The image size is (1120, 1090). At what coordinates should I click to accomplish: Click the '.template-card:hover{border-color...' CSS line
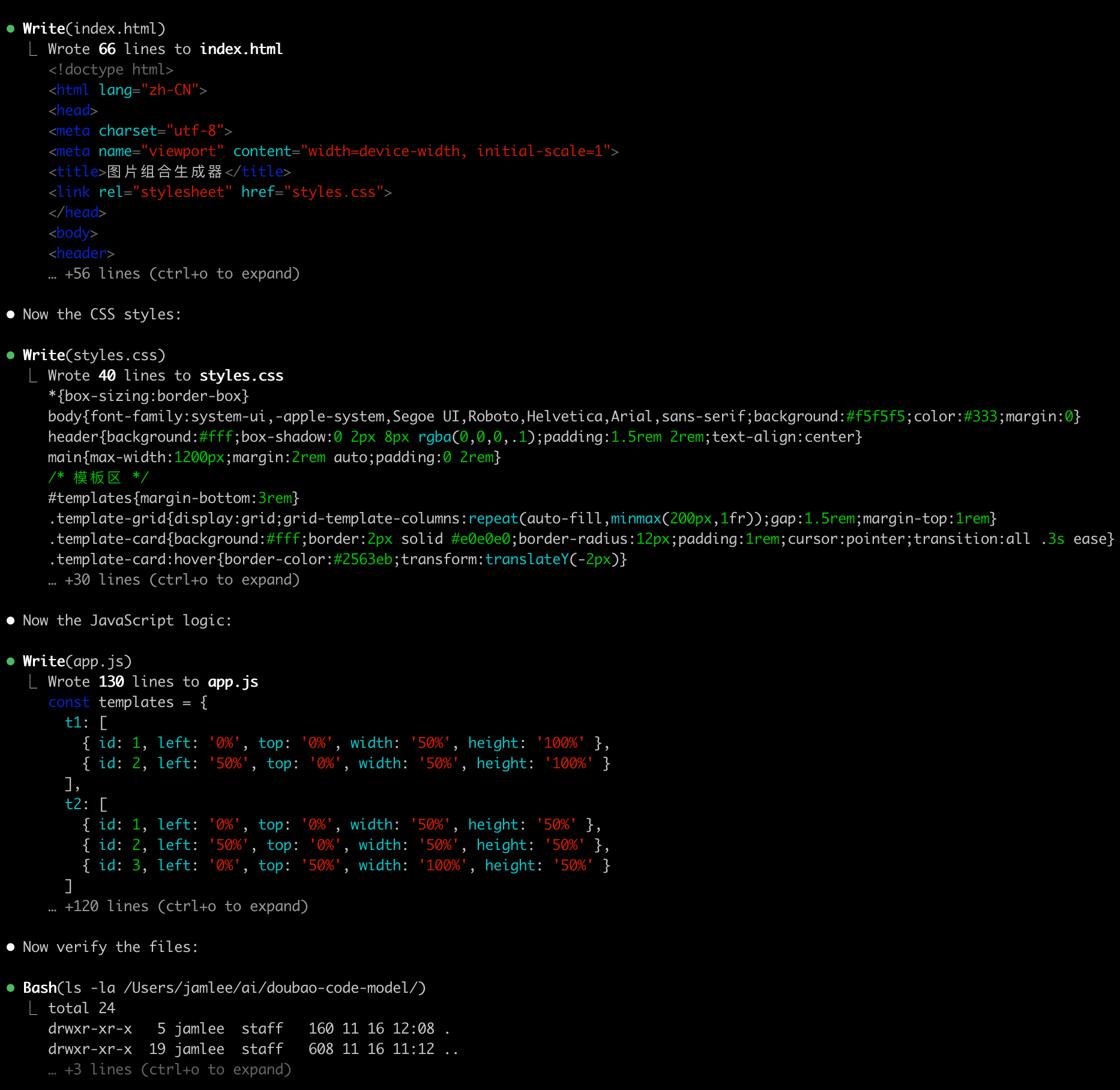click(x=338, y=559)
